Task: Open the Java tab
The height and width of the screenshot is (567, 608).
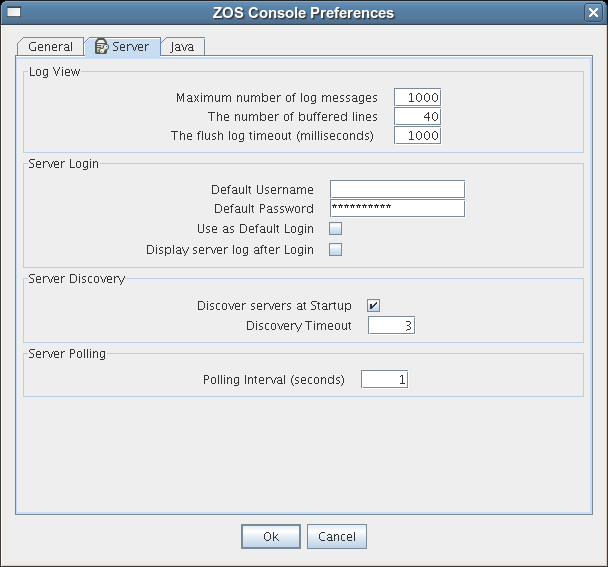Action: pos(182,47)
